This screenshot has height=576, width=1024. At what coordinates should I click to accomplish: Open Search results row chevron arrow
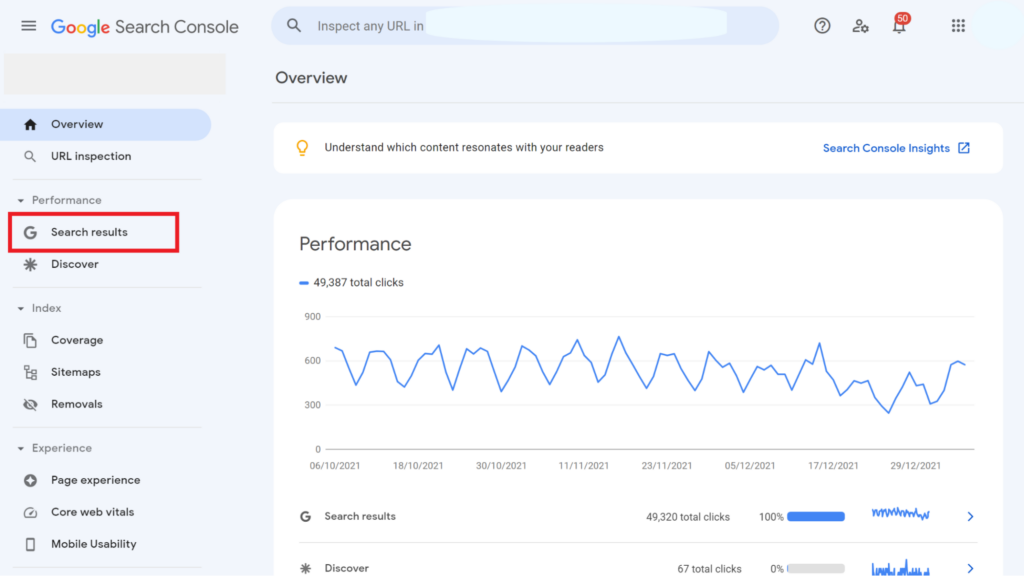point(970,517)
